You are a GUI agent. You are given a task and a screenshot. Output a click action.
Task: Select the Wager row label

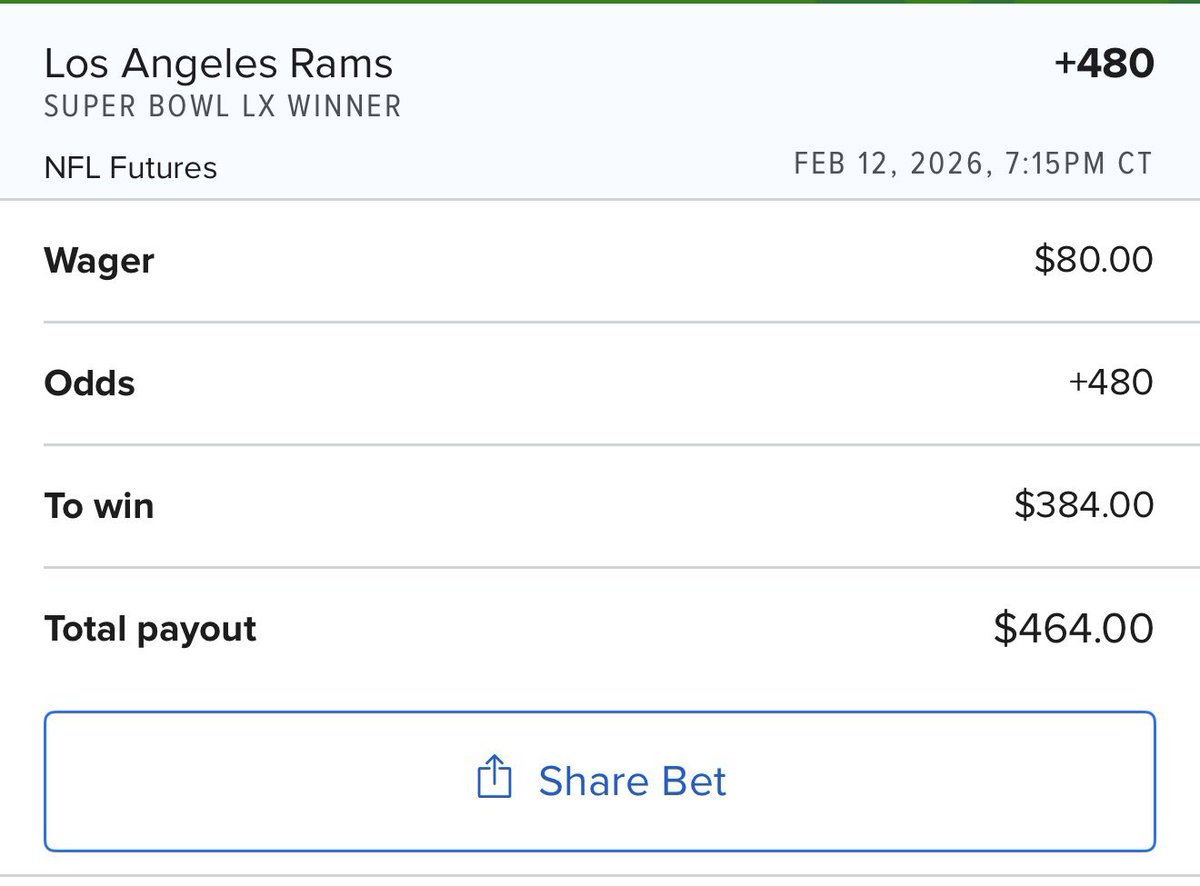pos(99,261)
